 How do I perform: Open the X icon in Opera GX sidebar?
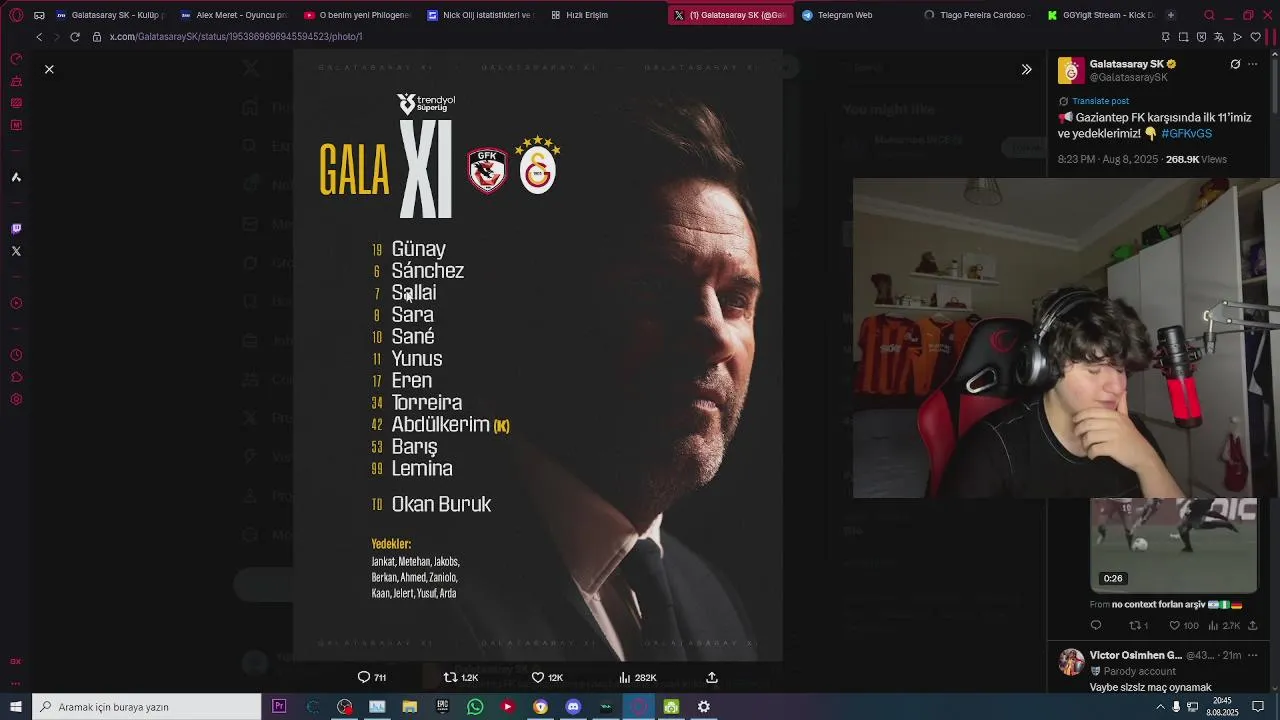tap(16, 251)
